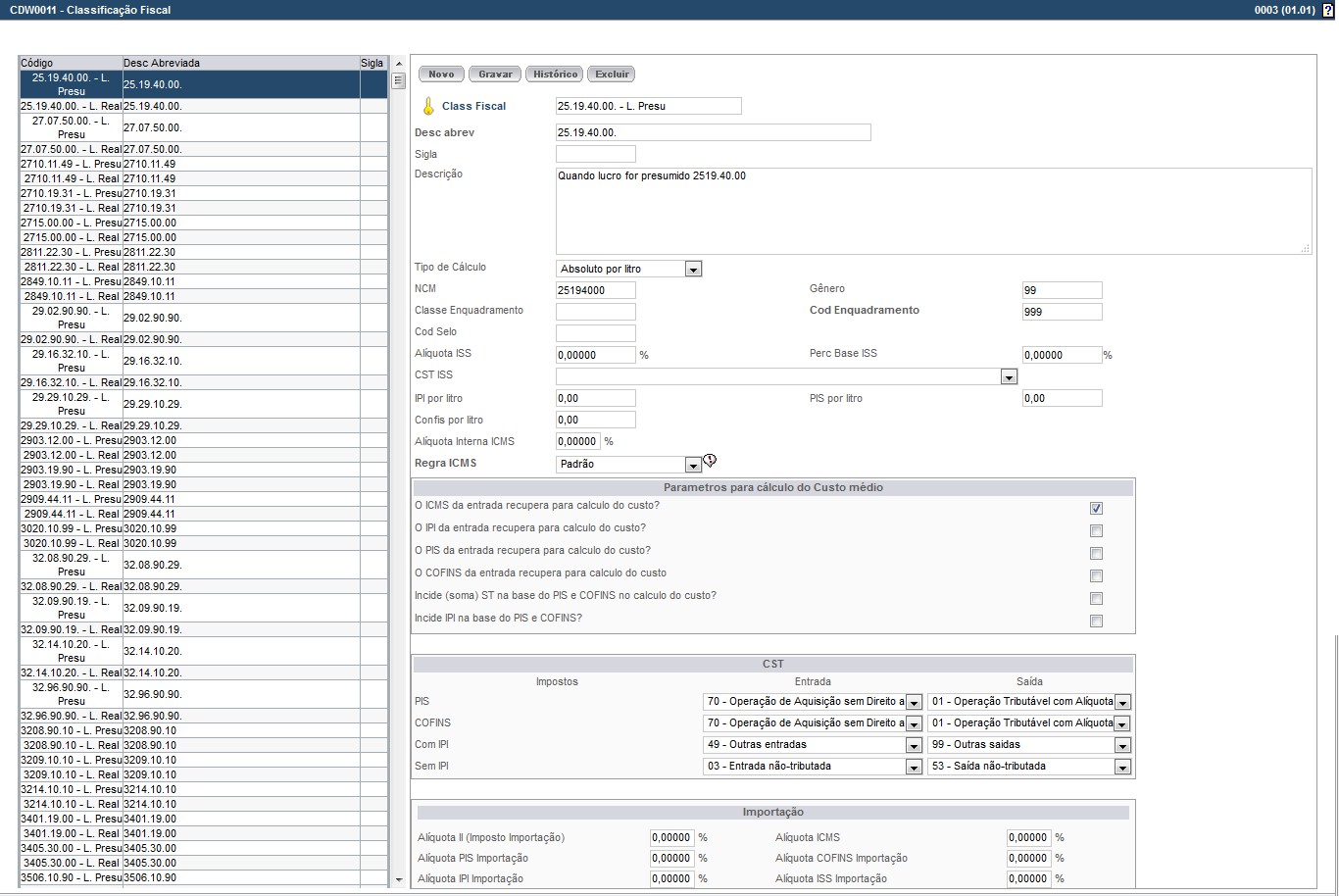
Task: Click the Descrição textarea resize handle
Action: point(1305,248)
